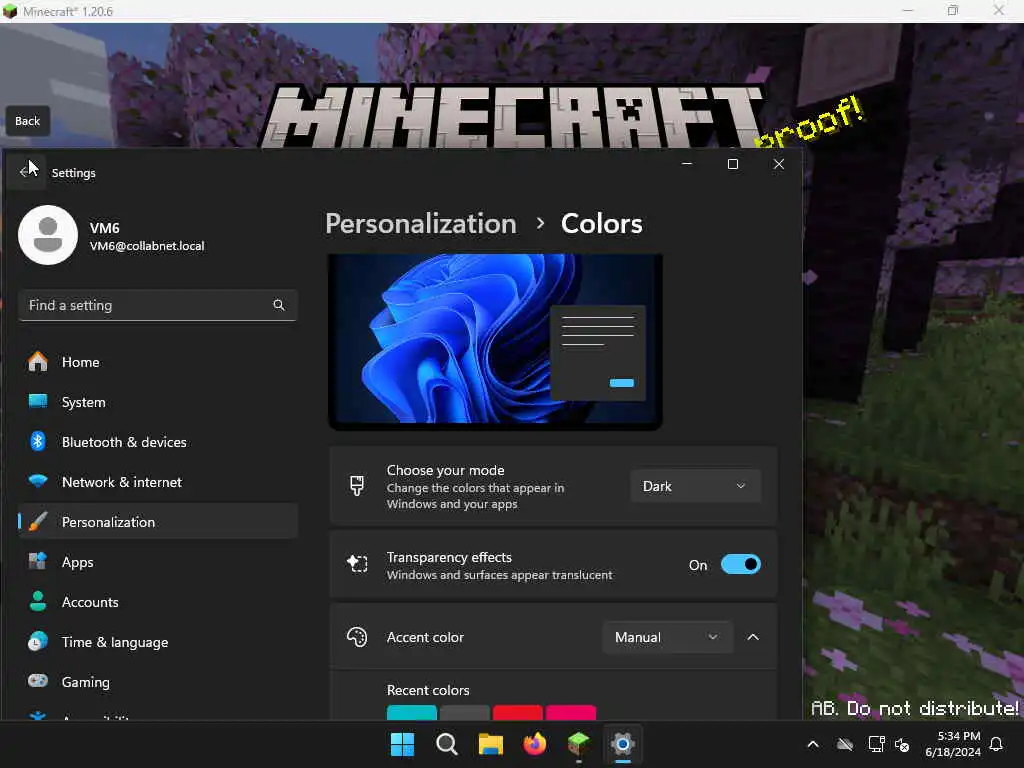Select Personalization in the sidebar
Viewport: 1024px width, 768px height.
click(x=158, y=522)
